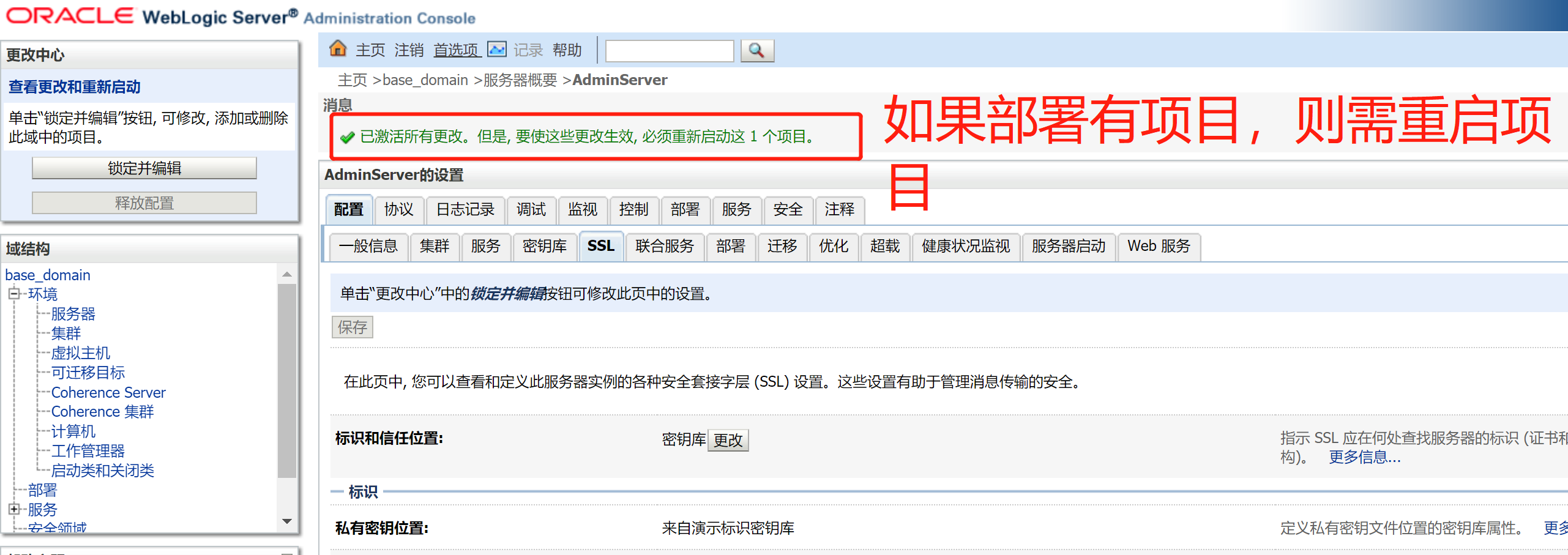Open 集群 in the domain tree
Image resolution: width=1568 pixels, height=555 pixels.
(x=66, y=333)
